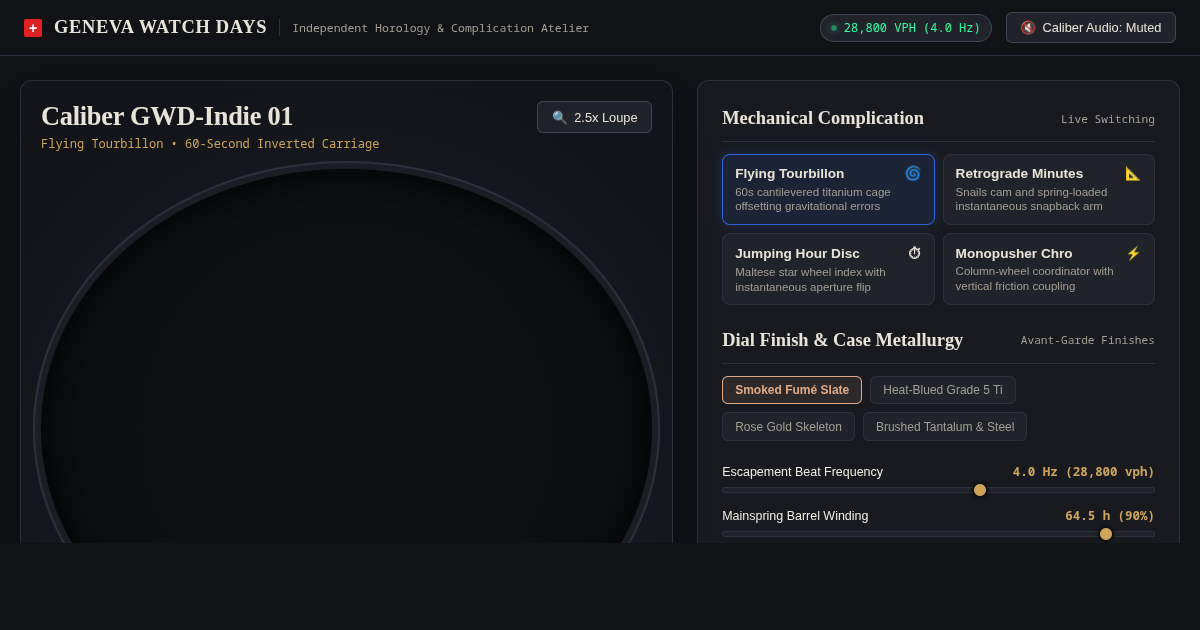Click the 'Mechanical Complication' section heading
1200x630 pixels.
tap(823, 118)
